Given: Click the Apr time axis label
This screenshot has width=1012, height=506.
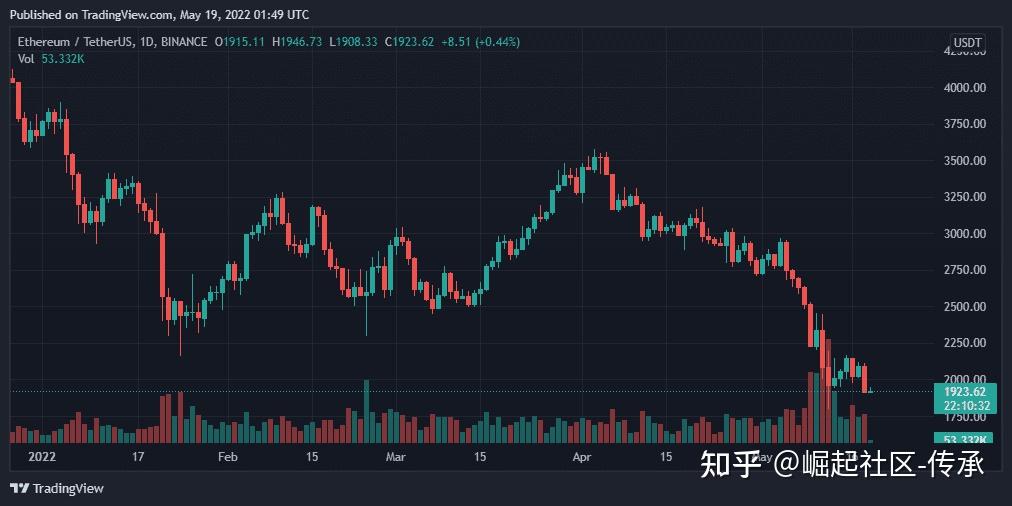Looking at the screenshot, I should [x=582, y=457].
